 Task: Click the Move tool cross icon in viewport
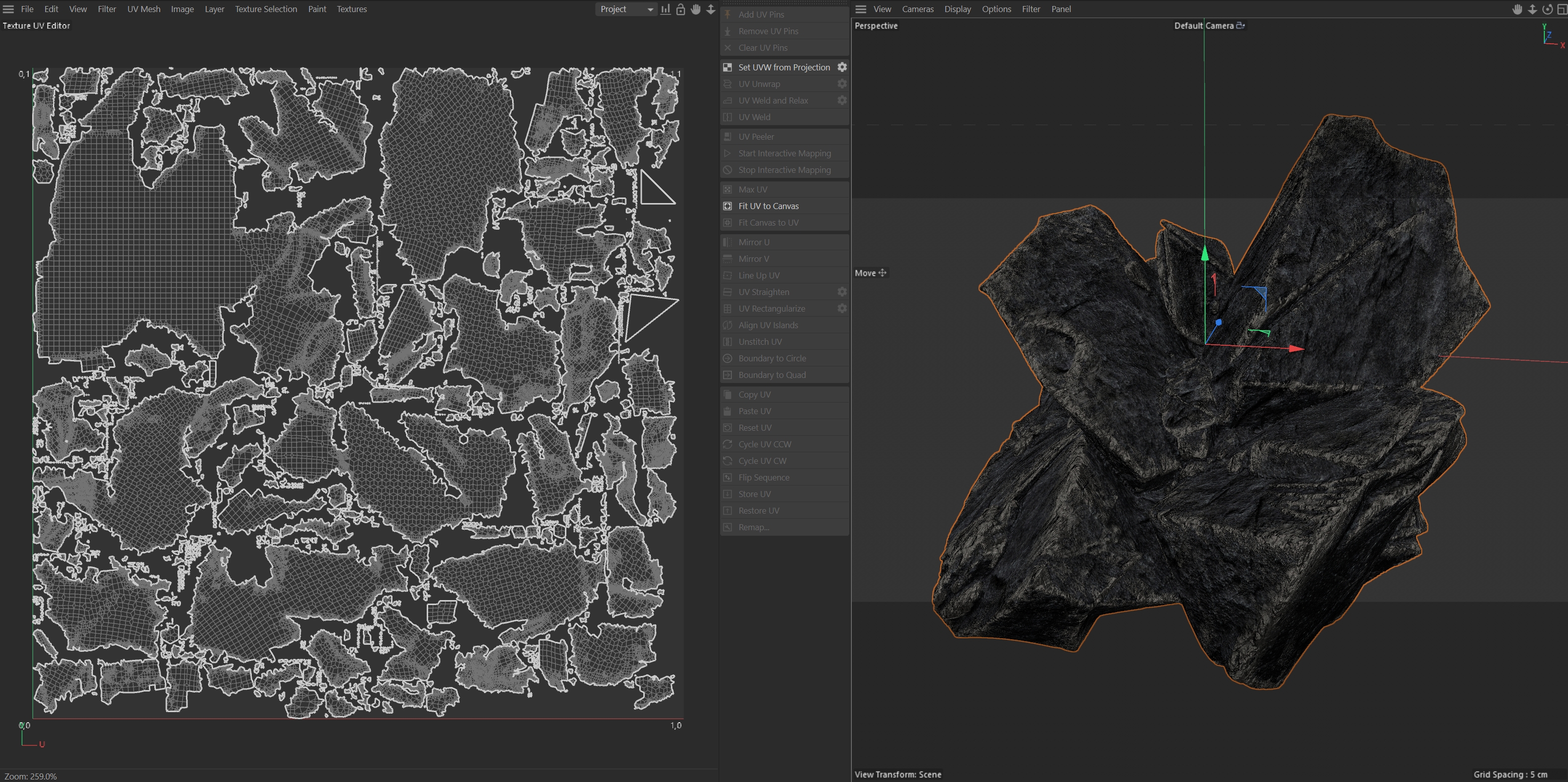(x=882, y=272)
